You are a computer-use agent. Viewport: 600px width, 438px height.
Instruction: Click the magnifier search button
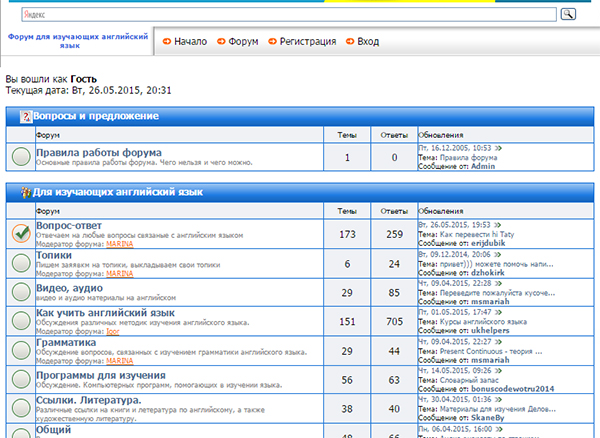pyautogui.click(x=569, y=14)
